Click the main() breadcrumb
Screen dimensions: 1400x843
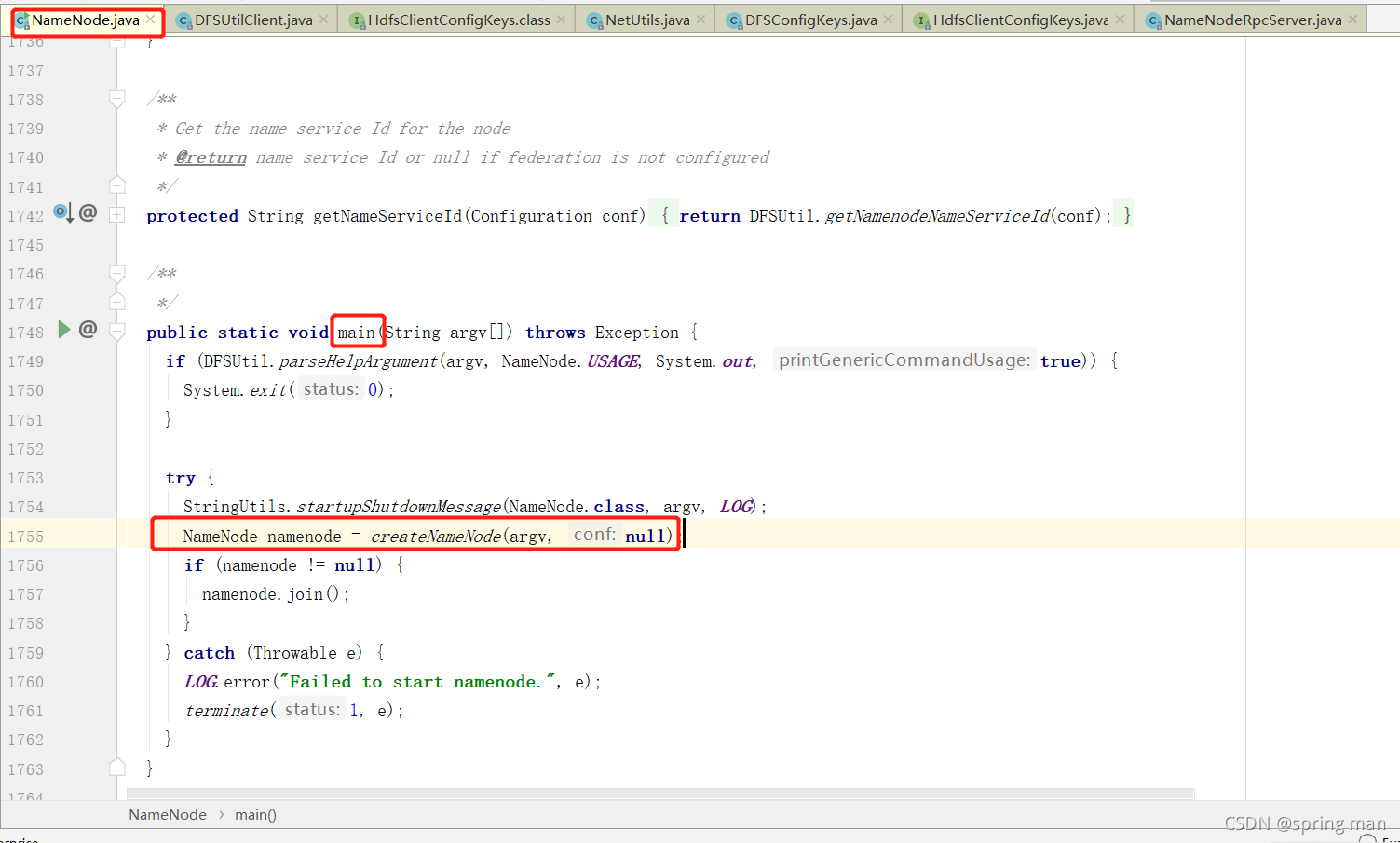tap(255, 814)
